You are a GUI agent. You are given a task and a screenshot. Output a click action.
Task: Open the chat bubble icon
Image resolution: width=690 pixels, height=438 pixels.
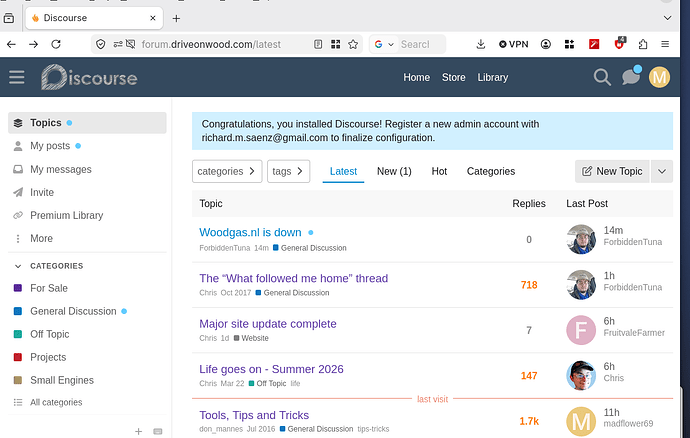click(631, 77)
